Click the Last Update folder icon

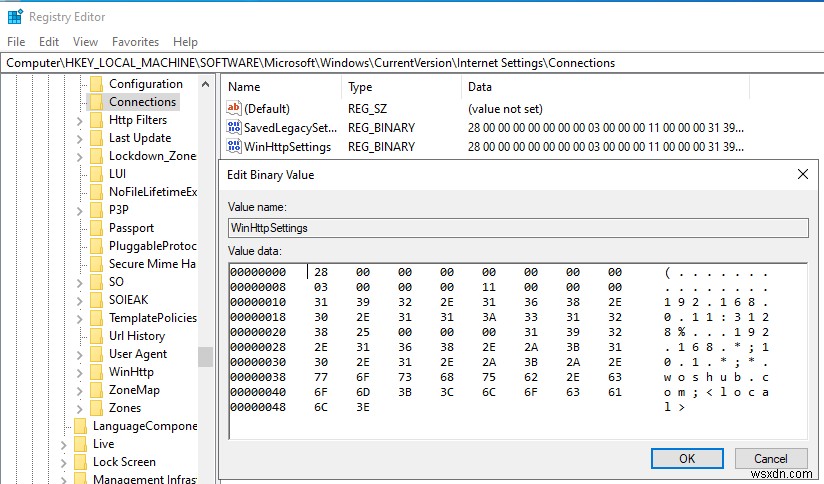coord(97,138)
